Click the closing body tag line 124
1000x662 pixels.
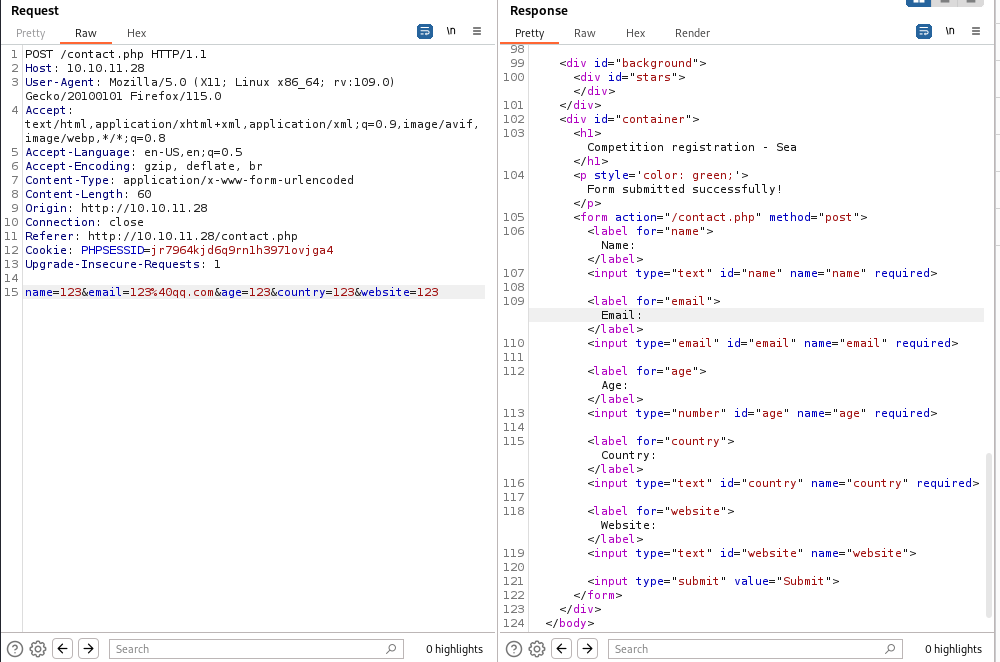pyautogui.click(x=570, y=623)
